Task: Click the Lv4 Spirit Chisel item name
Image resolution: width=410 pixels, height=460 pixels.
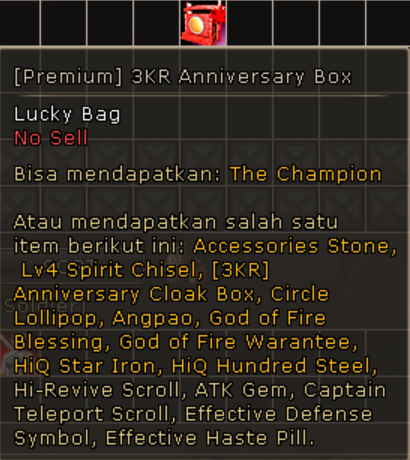Action: pyautogui.click(x=112, y=270)
